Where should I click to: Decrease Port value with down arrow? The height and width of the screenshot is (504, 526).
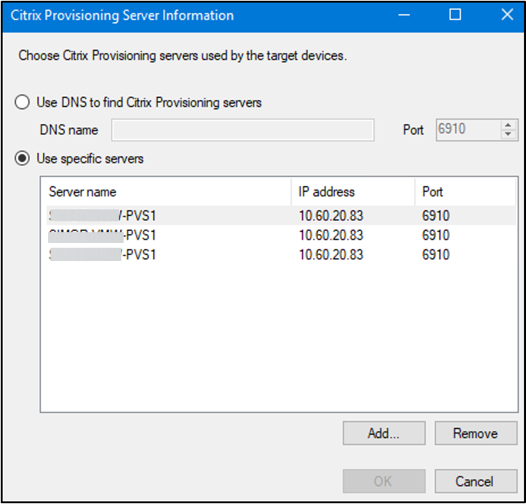tap(508, 134)
